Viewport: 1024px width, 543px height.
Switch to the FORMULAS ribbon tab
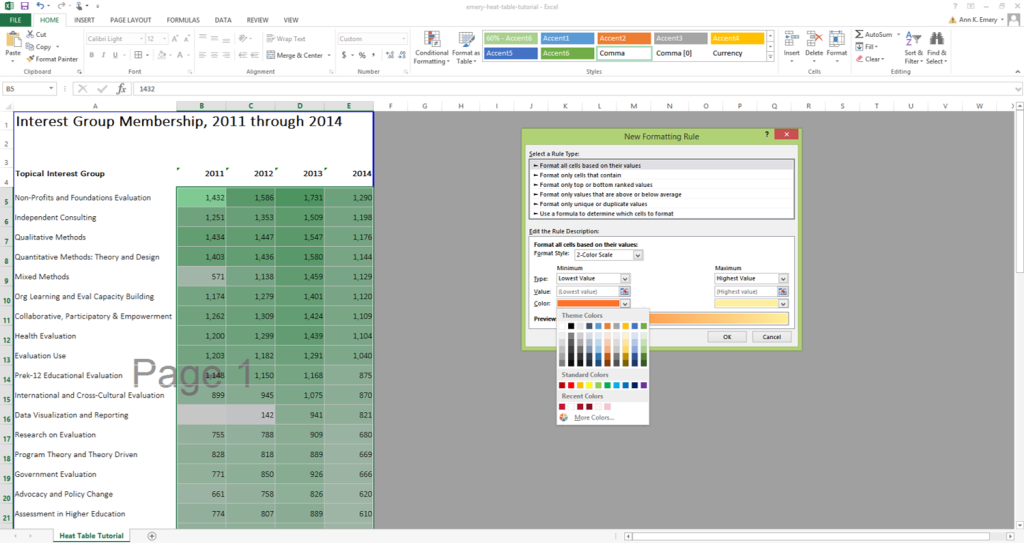183,20
